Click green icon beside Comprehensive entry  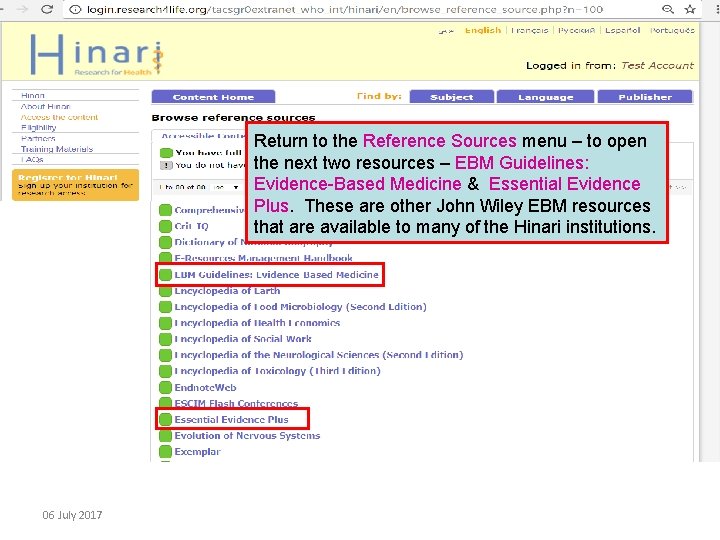165,210
